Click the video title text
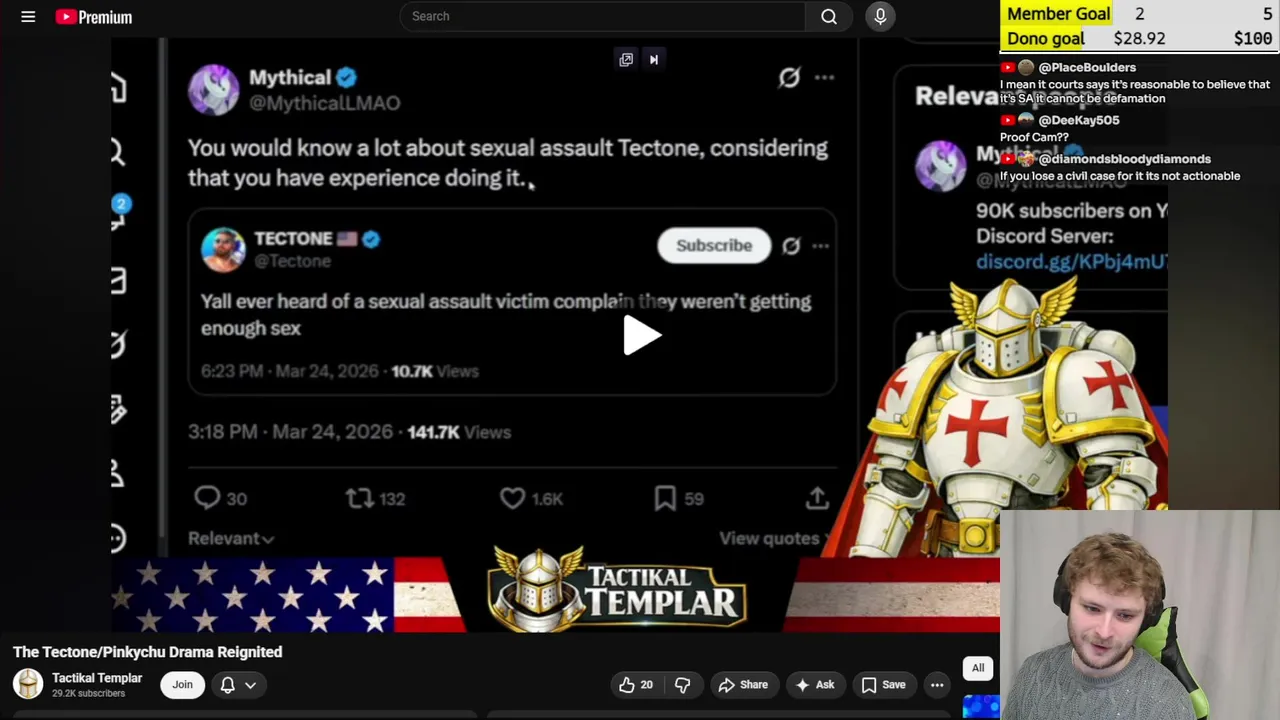The height and width of the screenshot is (720, 1280). tap(148, 652)
